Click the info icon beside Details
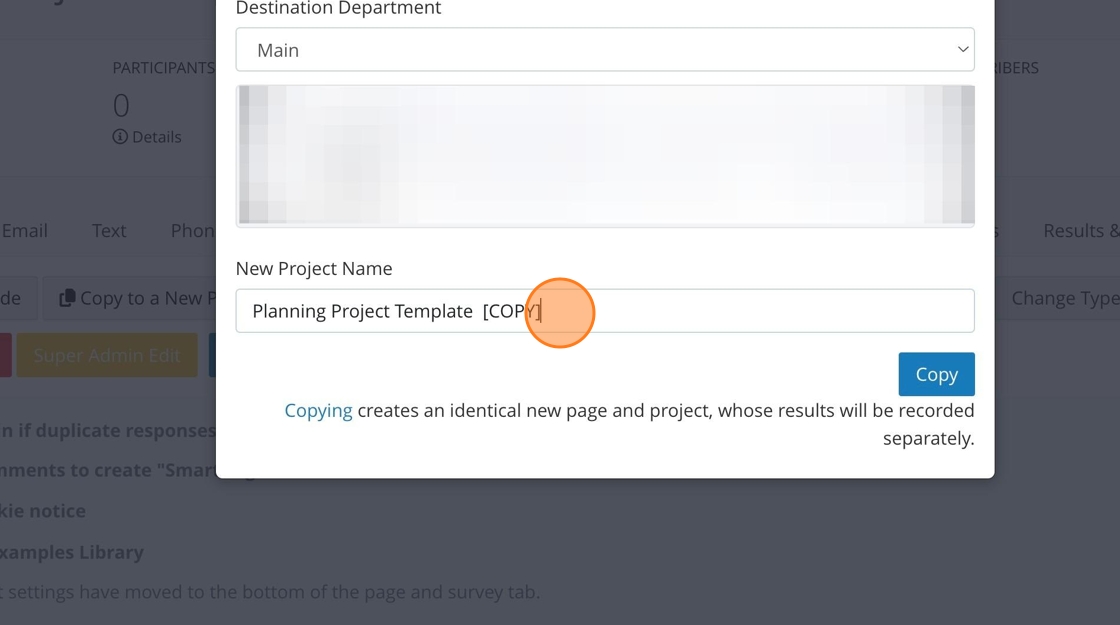Viewport: 1120px width, 625px height. click(x=120, y=137)
